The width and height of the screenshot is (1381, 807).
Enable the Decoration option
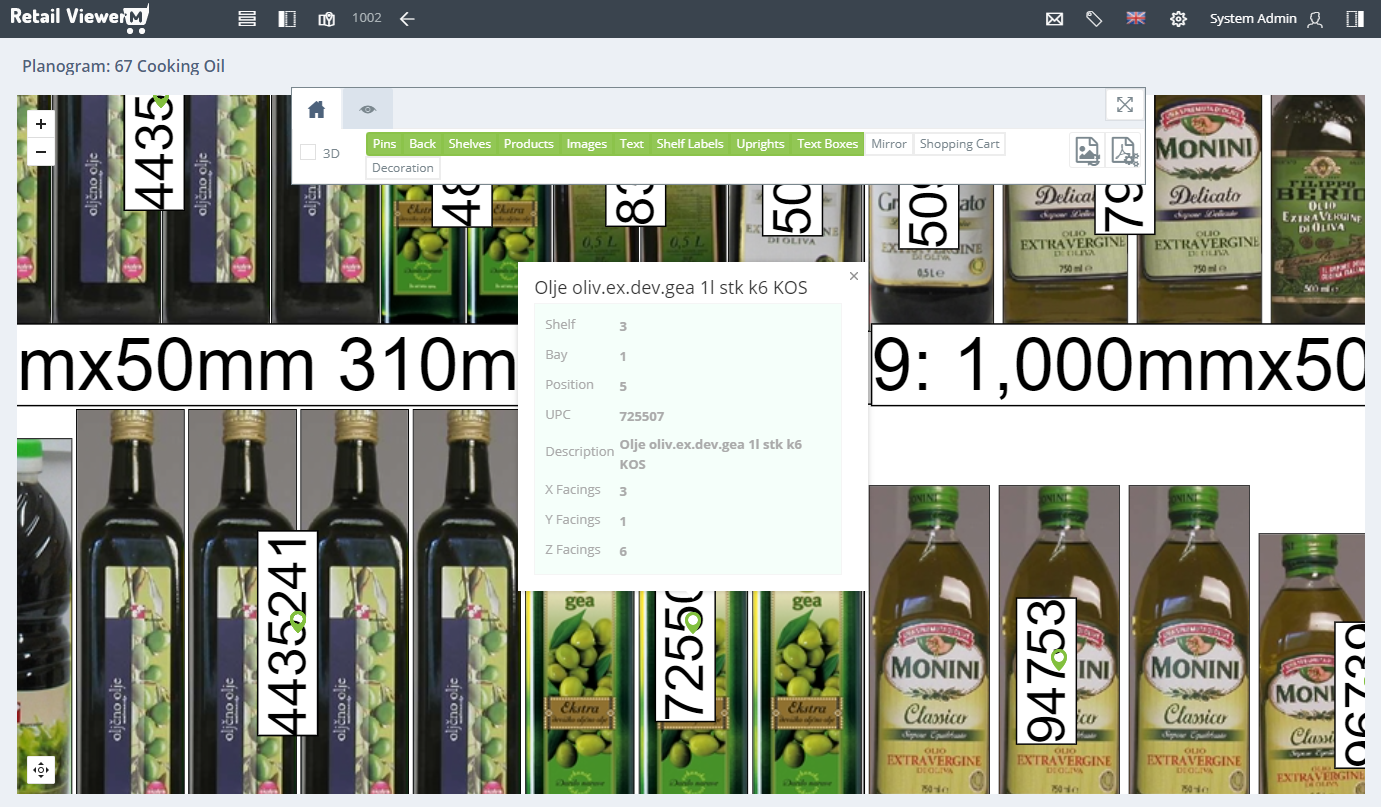coord(403,168)
